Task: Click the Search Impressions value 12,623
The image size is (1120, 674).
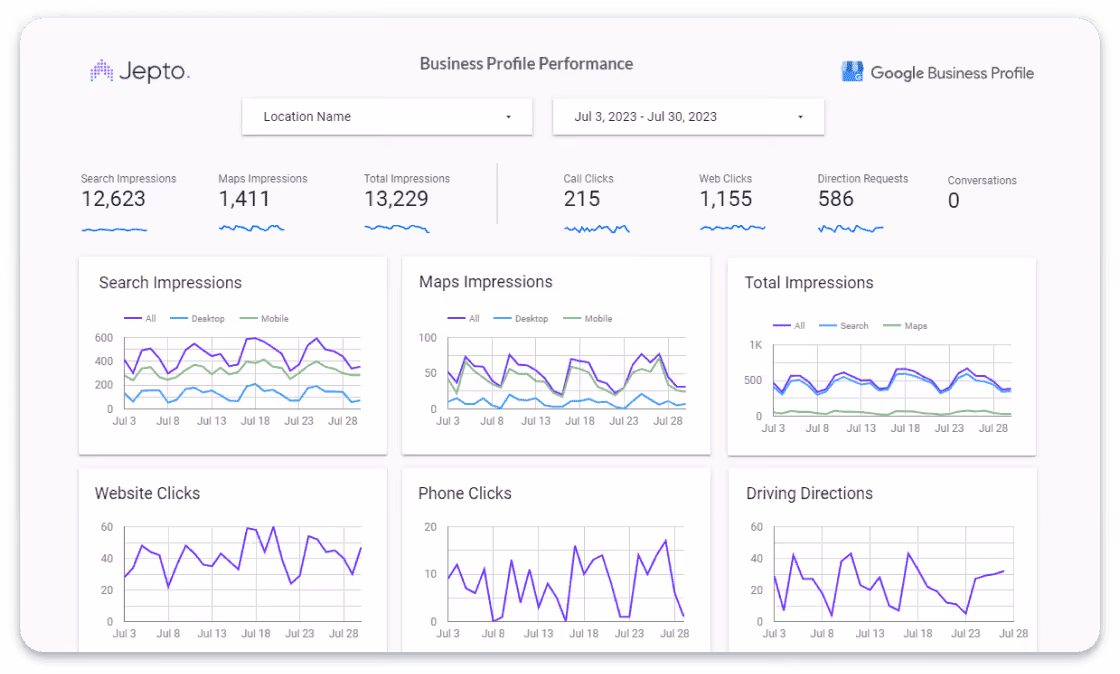Action: (114, 199)
